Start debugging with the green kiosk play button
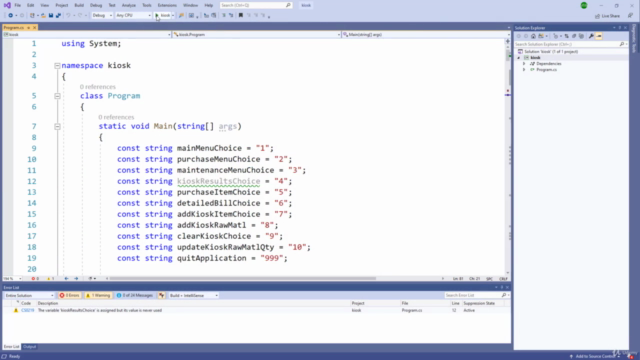 162,16
